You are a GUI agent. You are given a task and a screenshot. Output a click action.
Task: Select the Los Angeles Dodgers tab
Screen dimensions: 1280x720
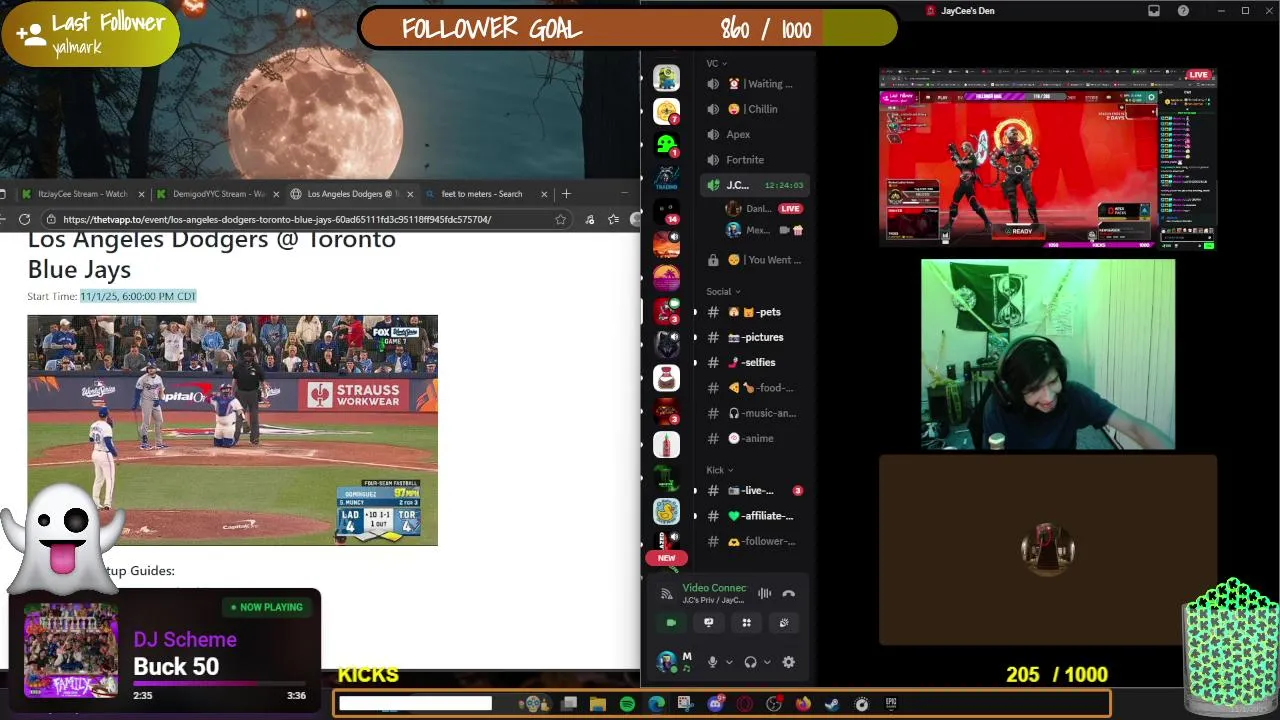(x=351, y=194)
